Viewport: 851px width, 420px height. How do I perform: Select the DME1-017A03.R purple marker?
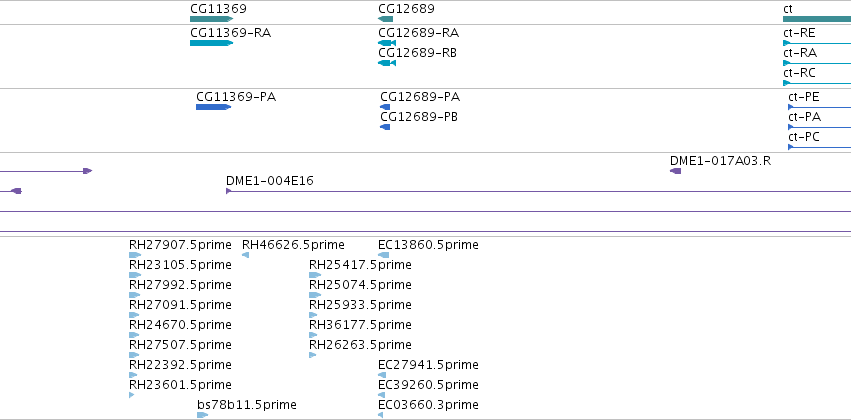pyautogui.click(x=675, y=171)
